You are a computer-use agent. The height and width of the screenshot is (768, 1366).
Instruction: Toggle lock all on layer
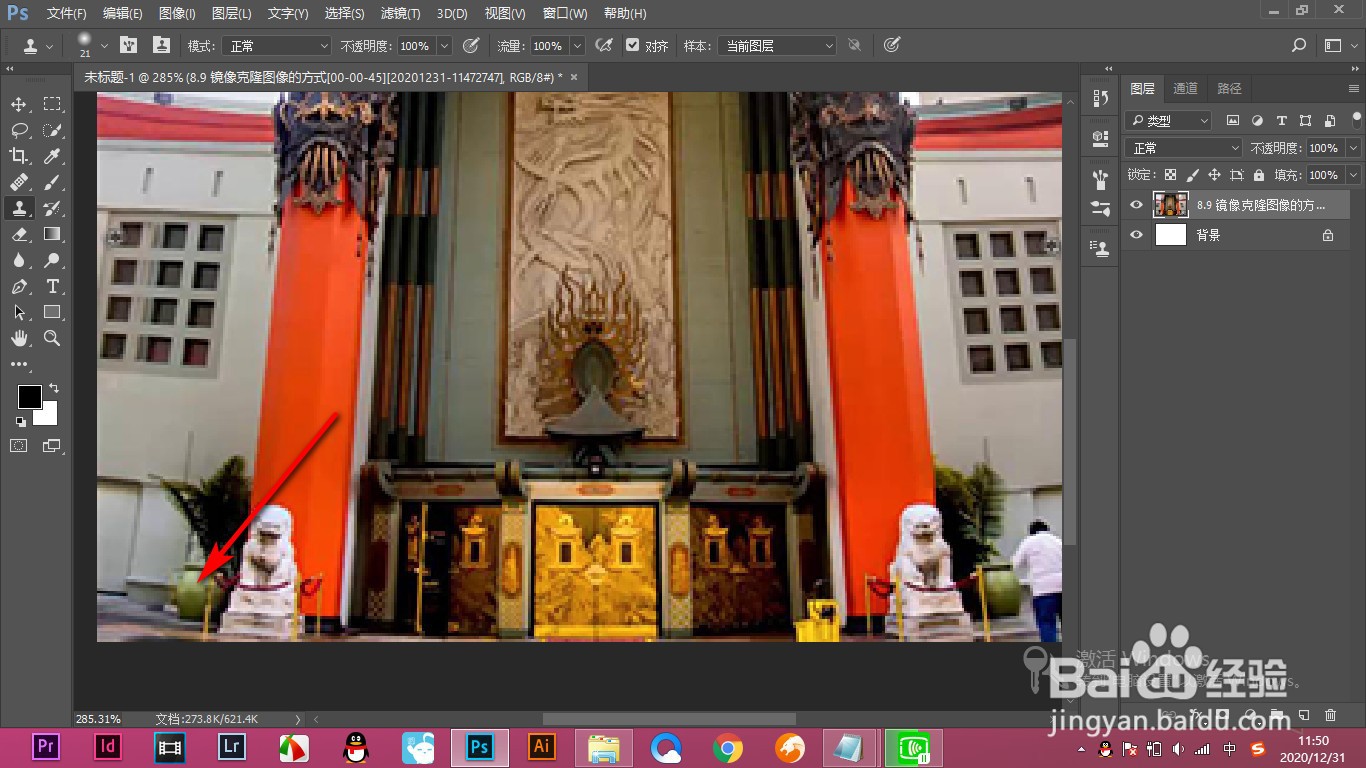point(1259,175)
